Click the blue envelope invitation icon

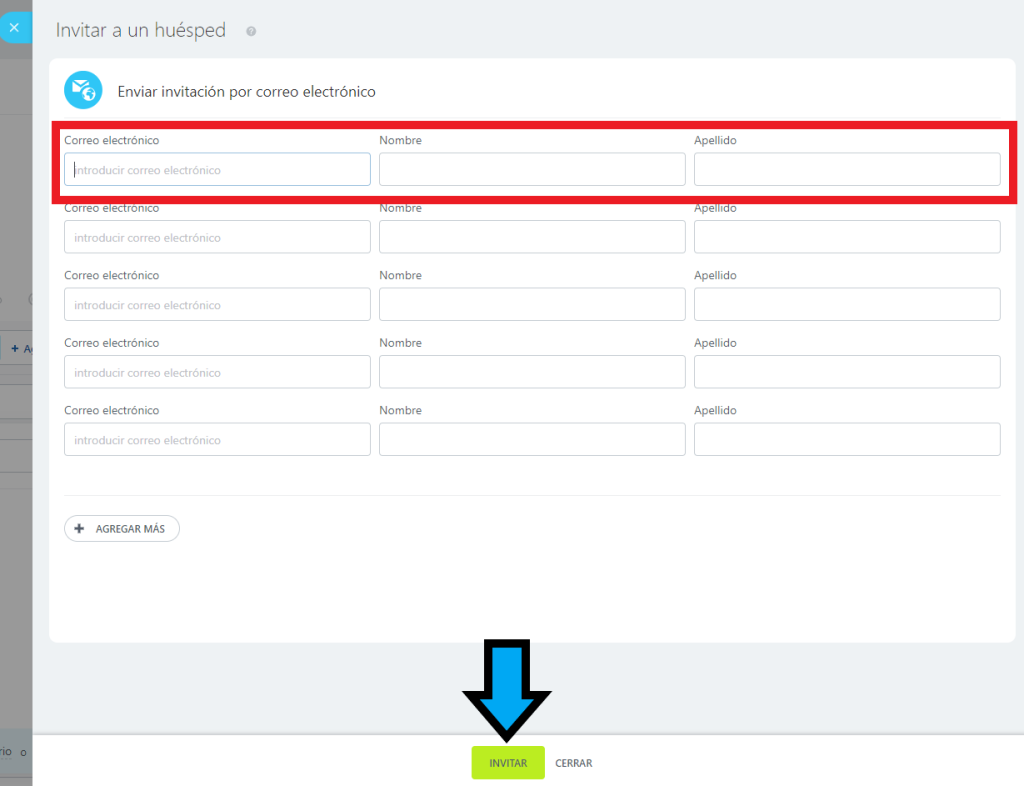83,91
